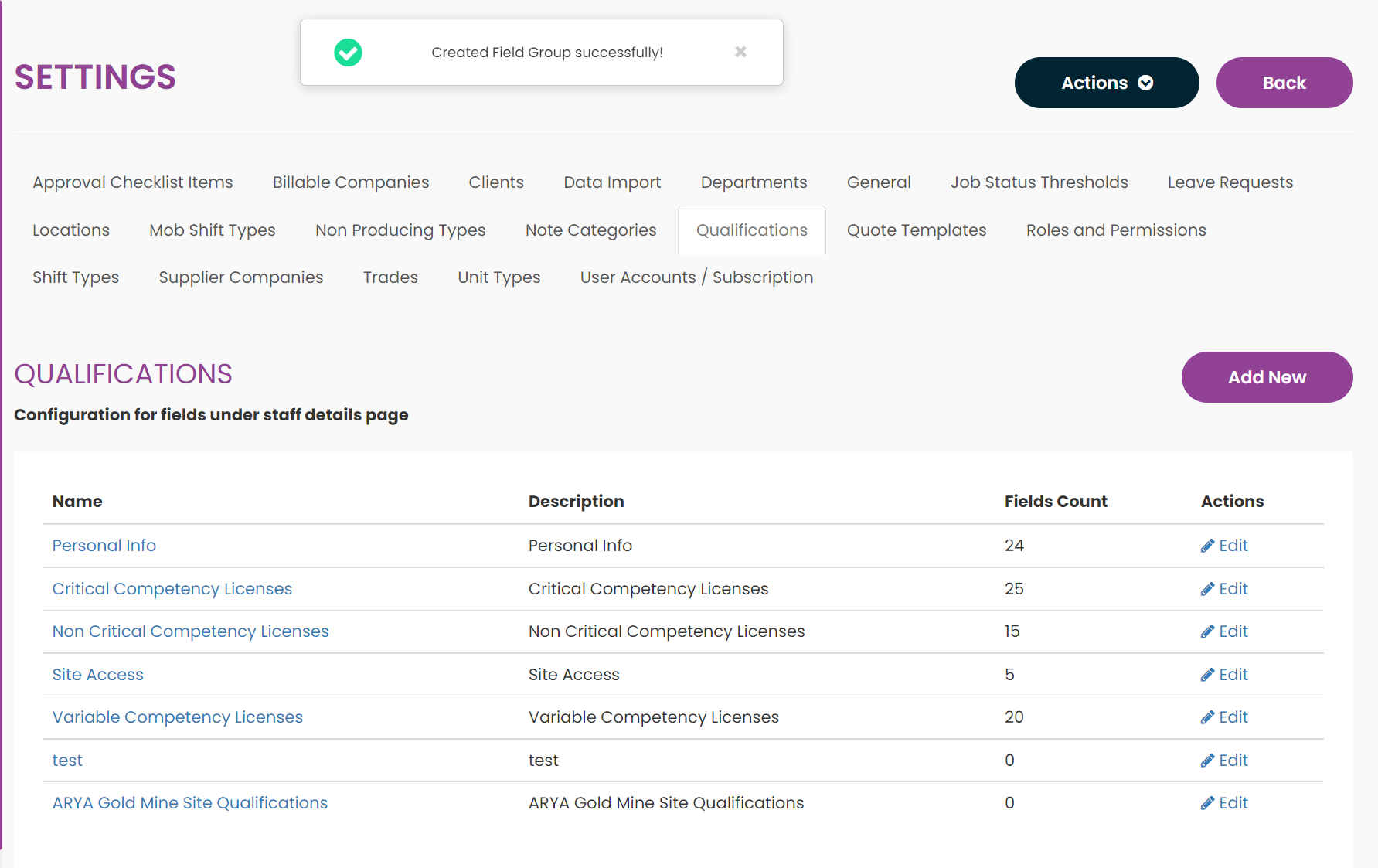Viewport: 1378px width, 868px height.
Task: Open the test field group link
Action: coord(67,761)
